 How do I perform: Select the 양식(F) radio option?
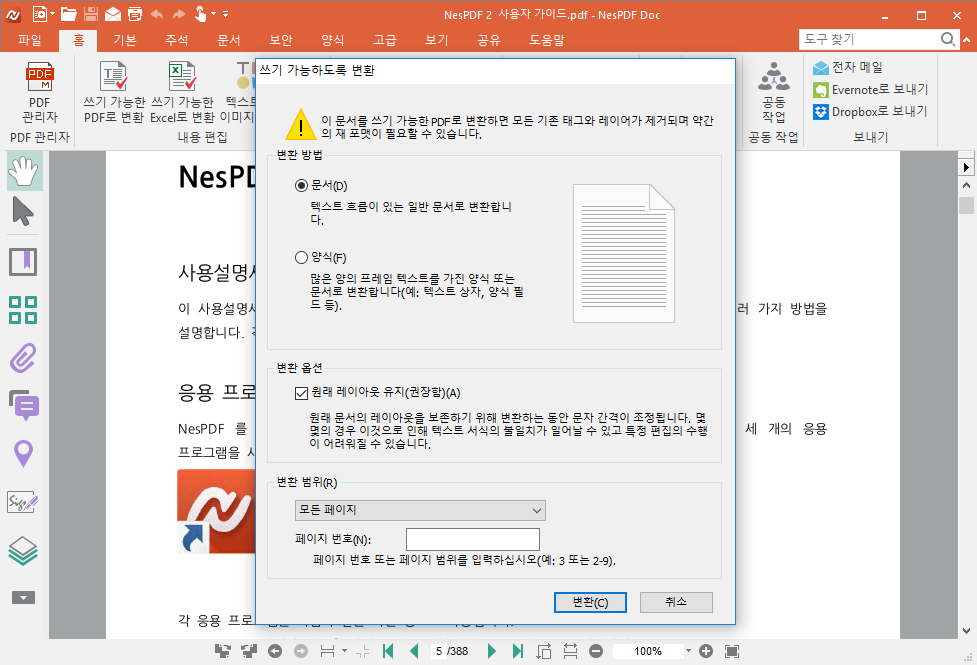301,257
